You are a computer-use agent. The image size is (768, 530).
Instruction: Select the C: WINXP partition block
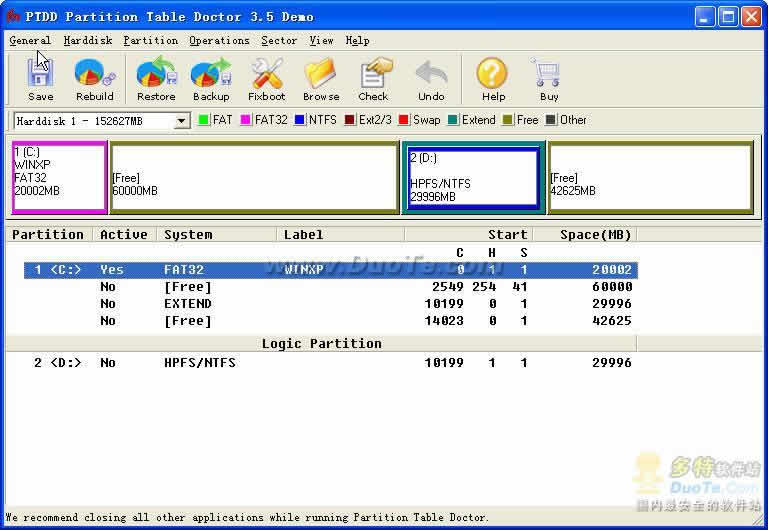point(59,177)
